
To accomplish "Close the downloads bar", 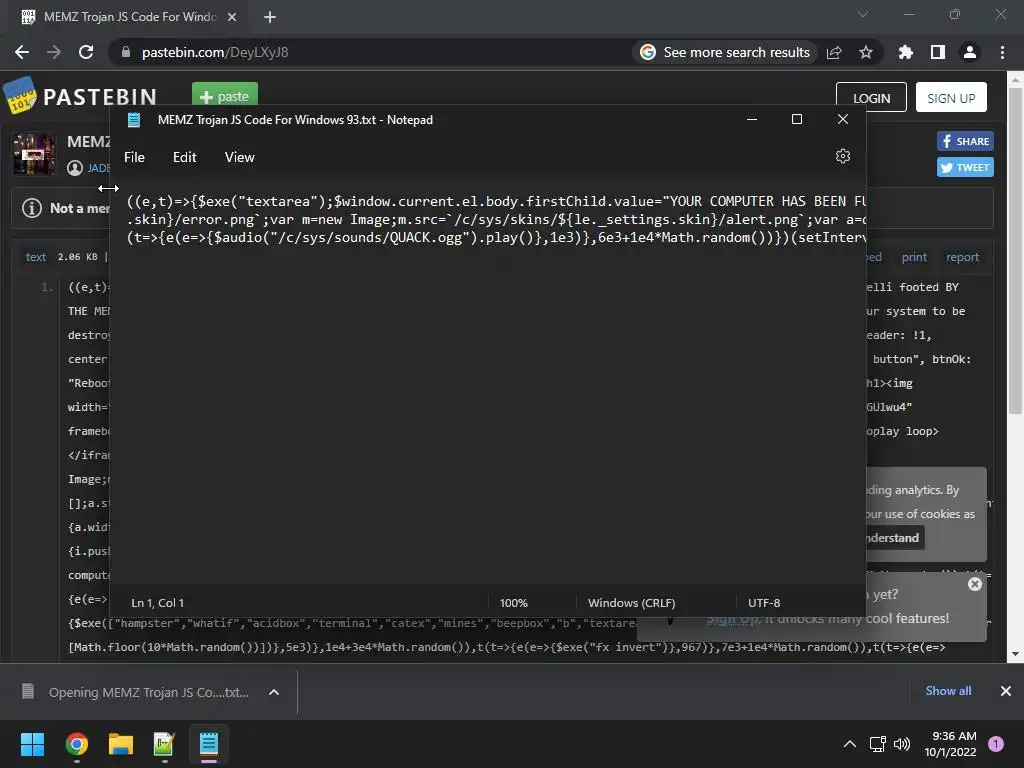I will coord(1006,691).
